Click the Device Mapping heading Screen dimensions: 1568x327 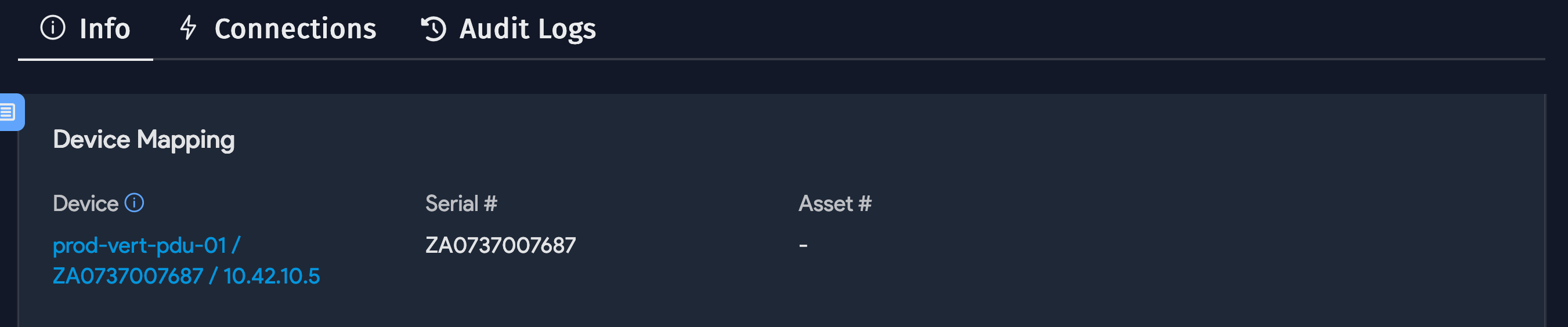[x=144, y=140]
